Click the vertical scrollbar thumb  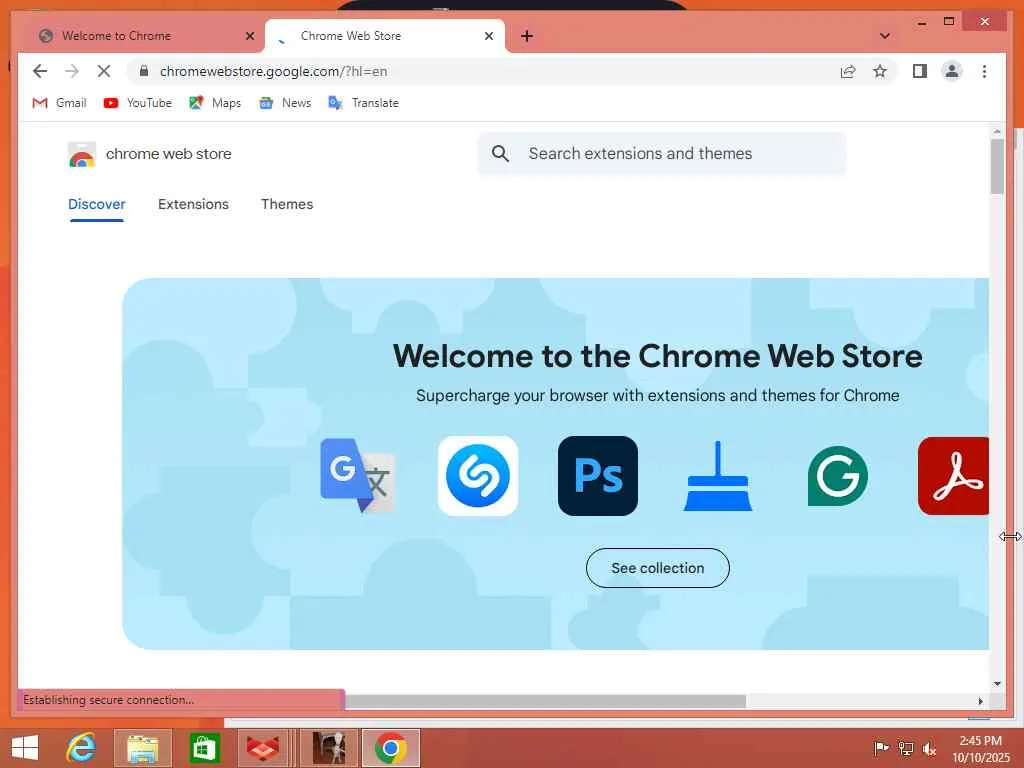point(997,167)
